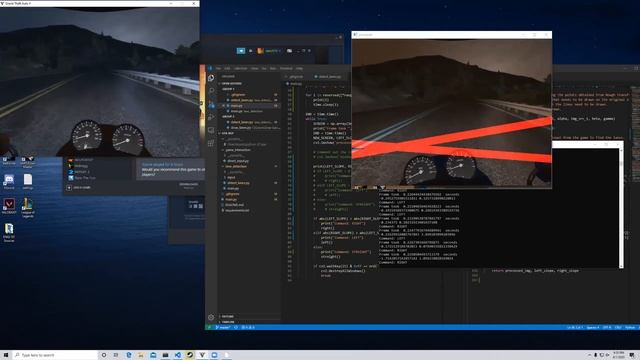Open the Explorer view in VS Code activity bar
The height and width of the screenshot is (360, 640).
click(x=211, y=78)
